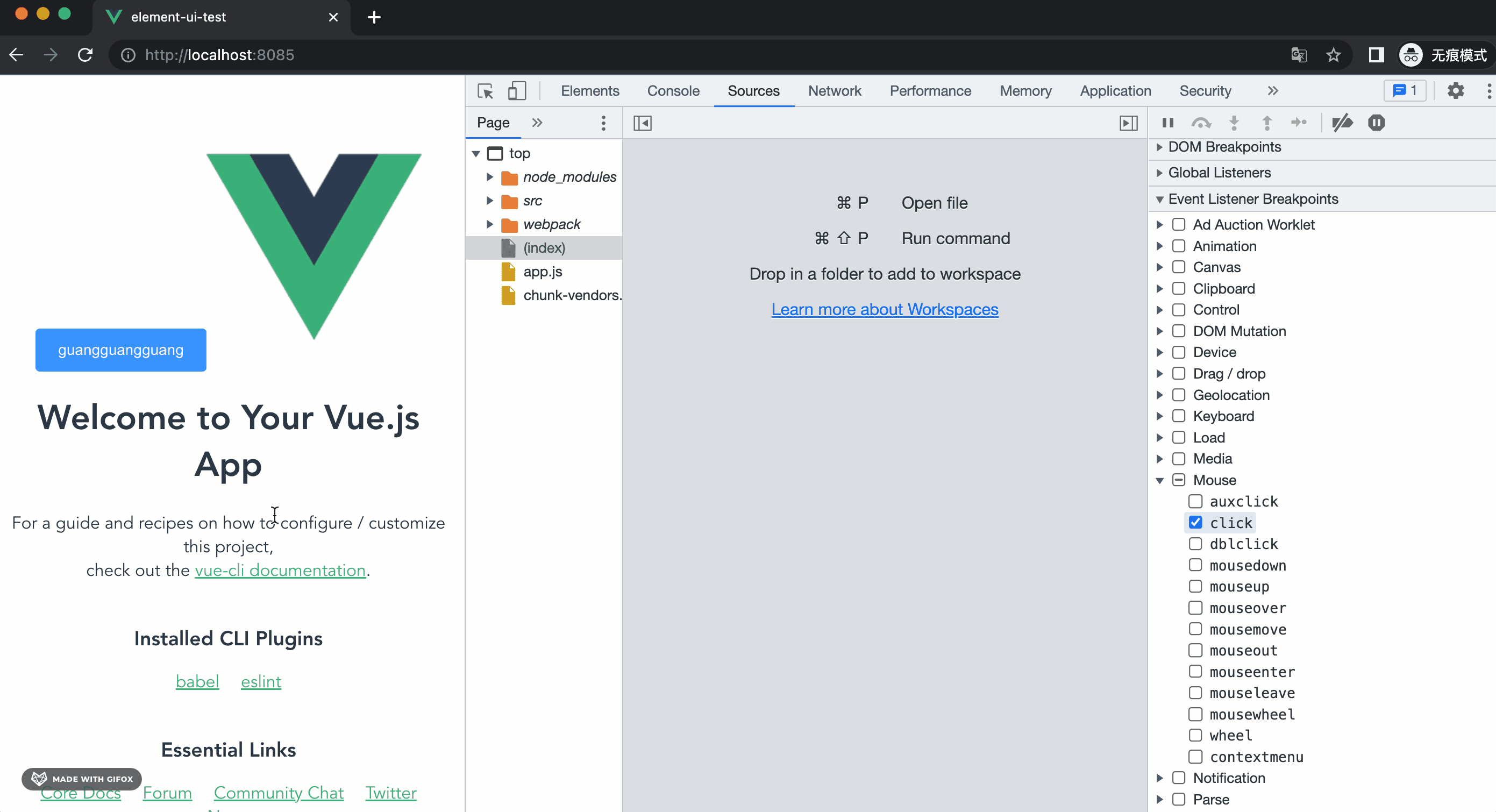This screenshot has width=1496, height=812.
Task: Click the guangguangguang blue button
Action: [121, 350]
